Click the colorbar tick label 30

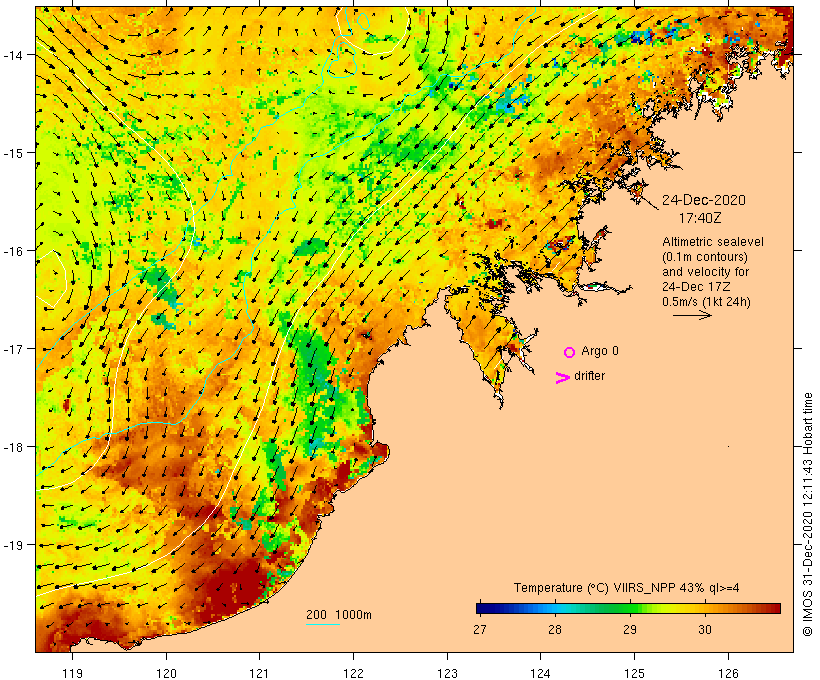pos(704,630)
